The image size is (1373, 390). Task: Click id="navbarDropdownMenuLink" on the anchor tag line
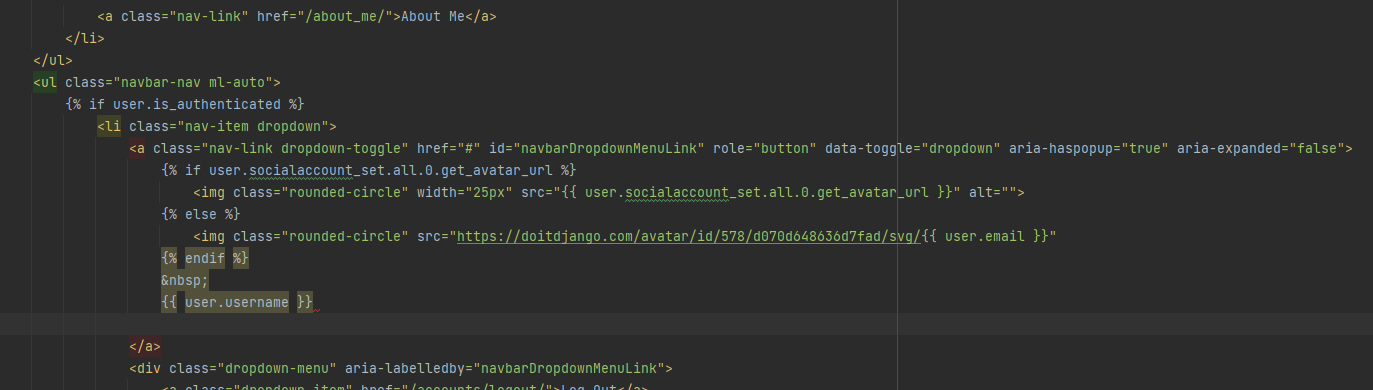[596, 148]
